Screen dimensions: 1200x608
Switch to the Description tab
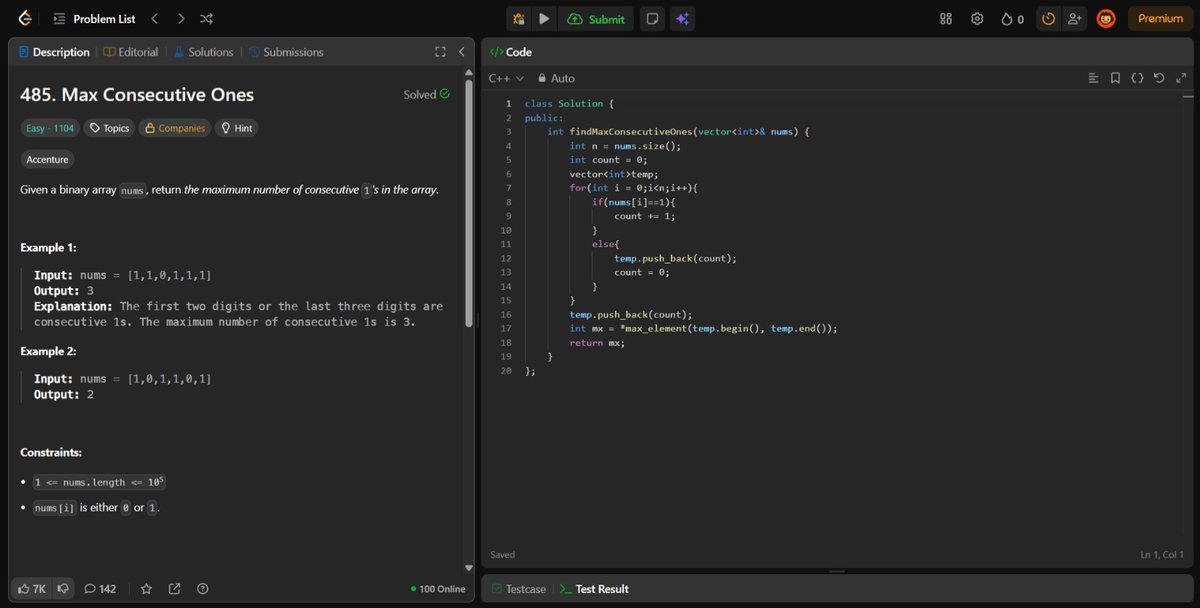tap(54, 52)
